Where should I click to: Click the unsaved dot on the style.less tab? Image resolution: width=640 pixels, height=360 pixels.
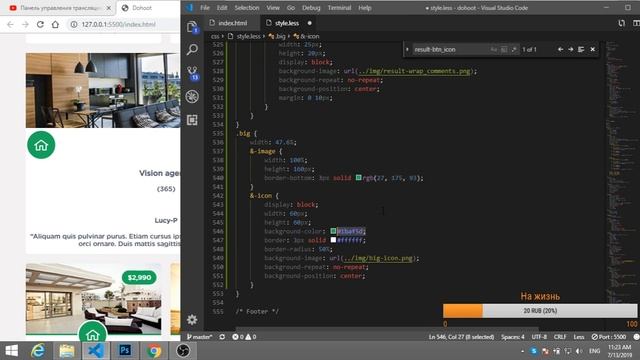(x=309, y=23)
